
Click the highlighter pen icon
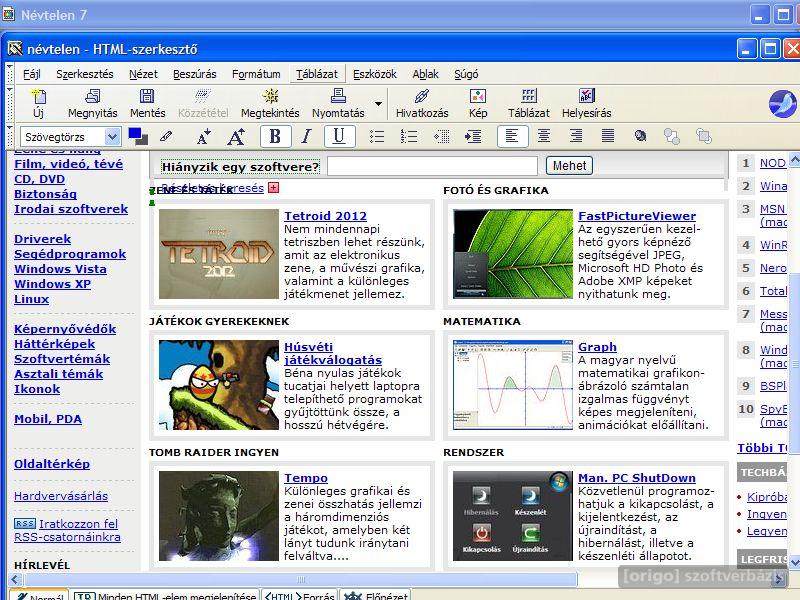(x=166, y=136)
